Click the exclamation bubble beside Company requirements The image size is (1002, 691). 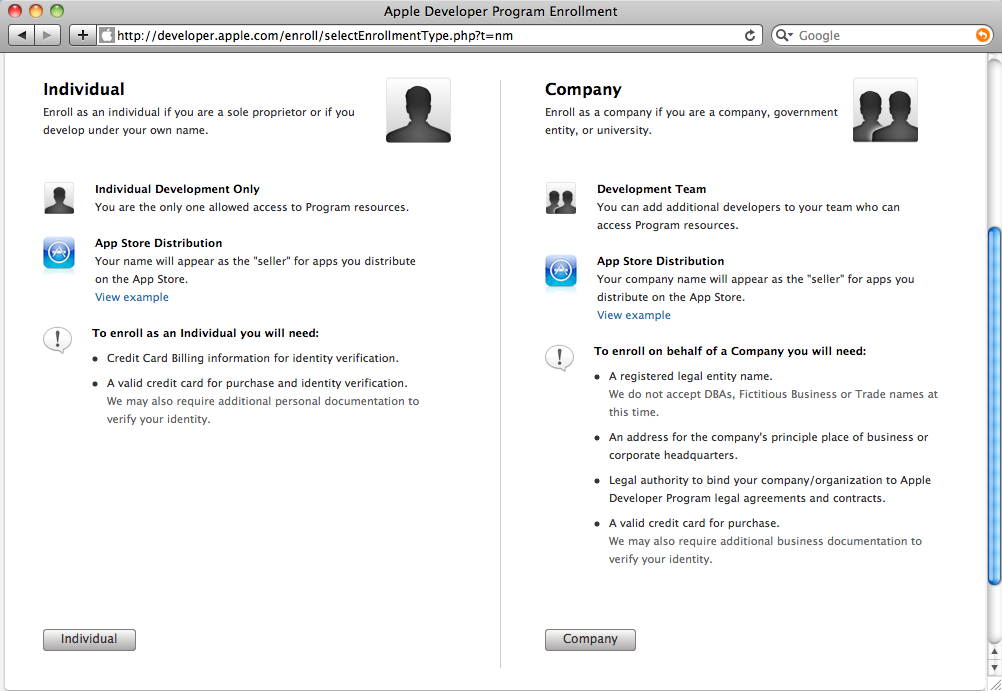559,358
